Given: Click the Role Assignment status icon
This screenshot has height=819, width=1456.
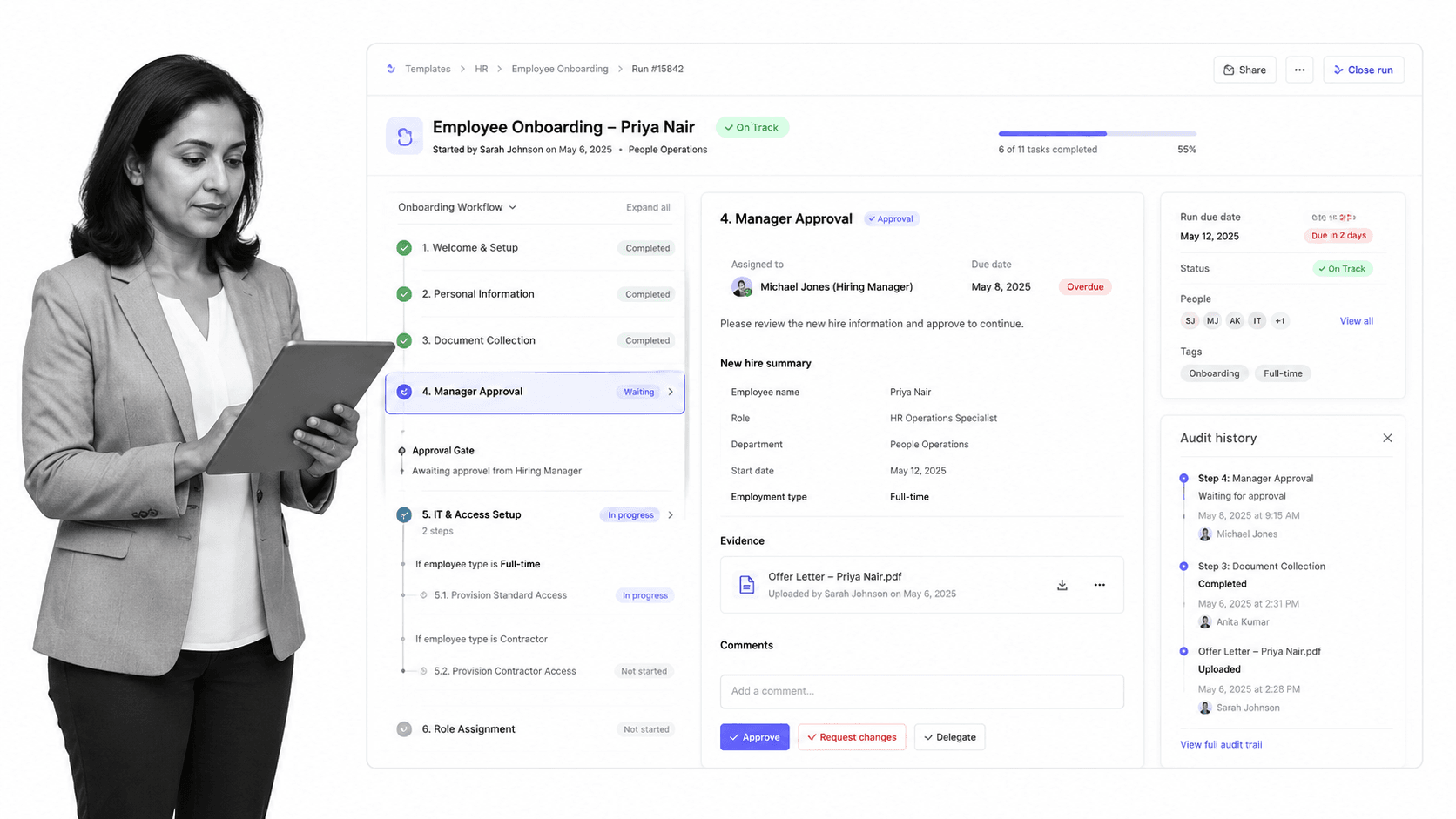Looking at the screenshot, I should pyautogui.click(x=404, y=729).
